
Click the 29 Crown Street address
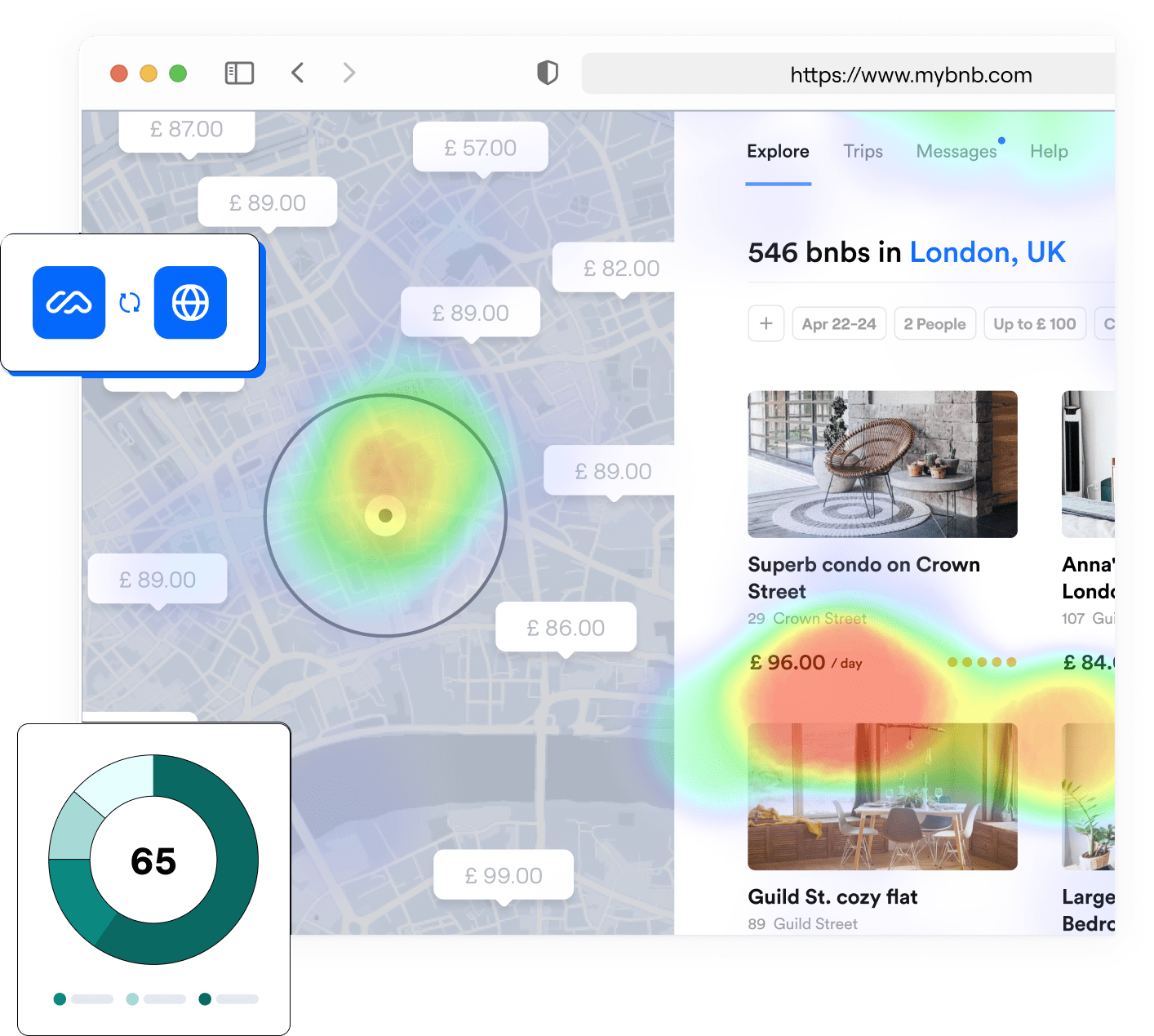[x=807, y=619]
